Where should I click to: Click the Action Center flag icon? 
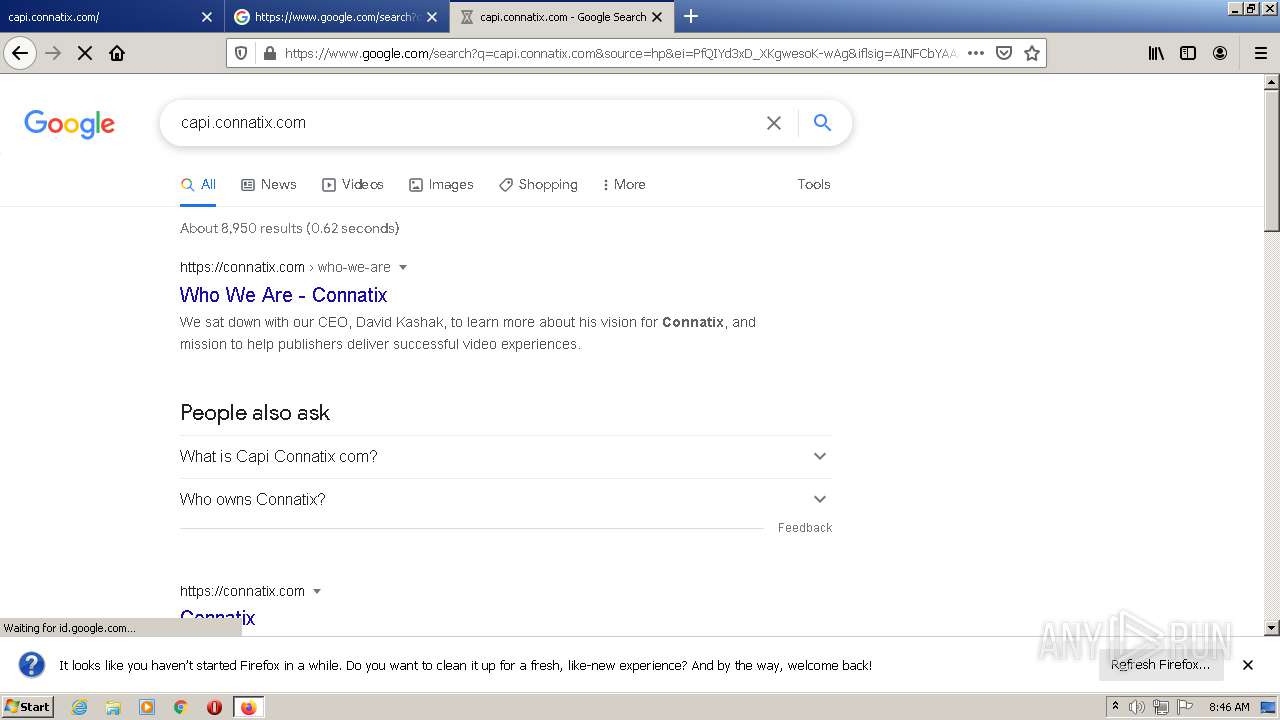point(1185,707)
